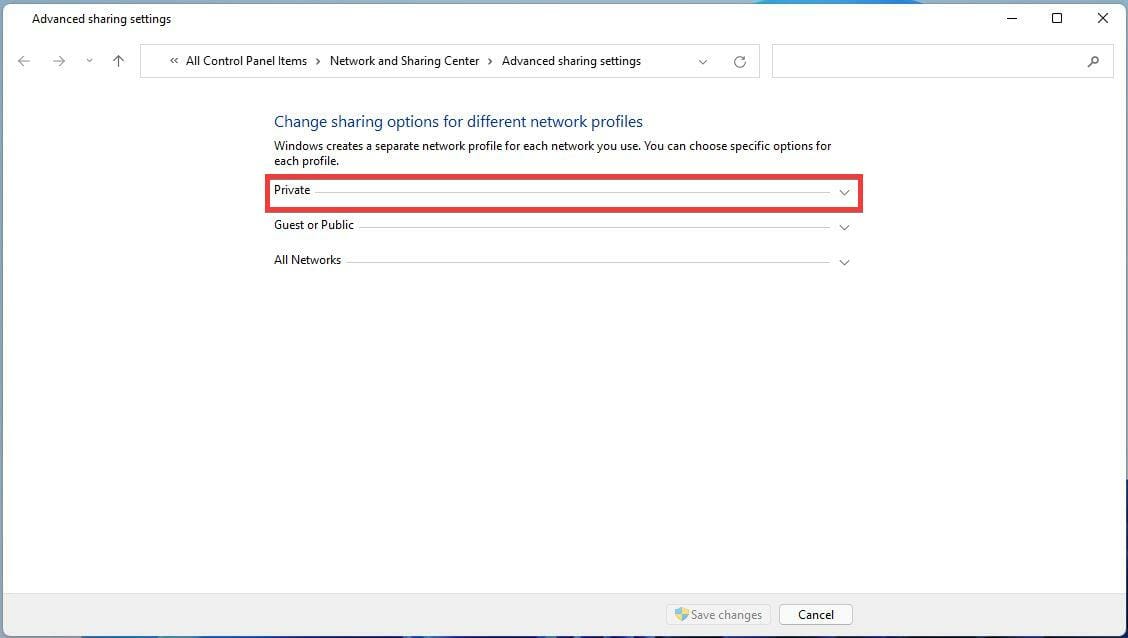Screen dimensions: 1128x638
Task: Click the UAC shield on Save changes
Action: pos(680,614)
